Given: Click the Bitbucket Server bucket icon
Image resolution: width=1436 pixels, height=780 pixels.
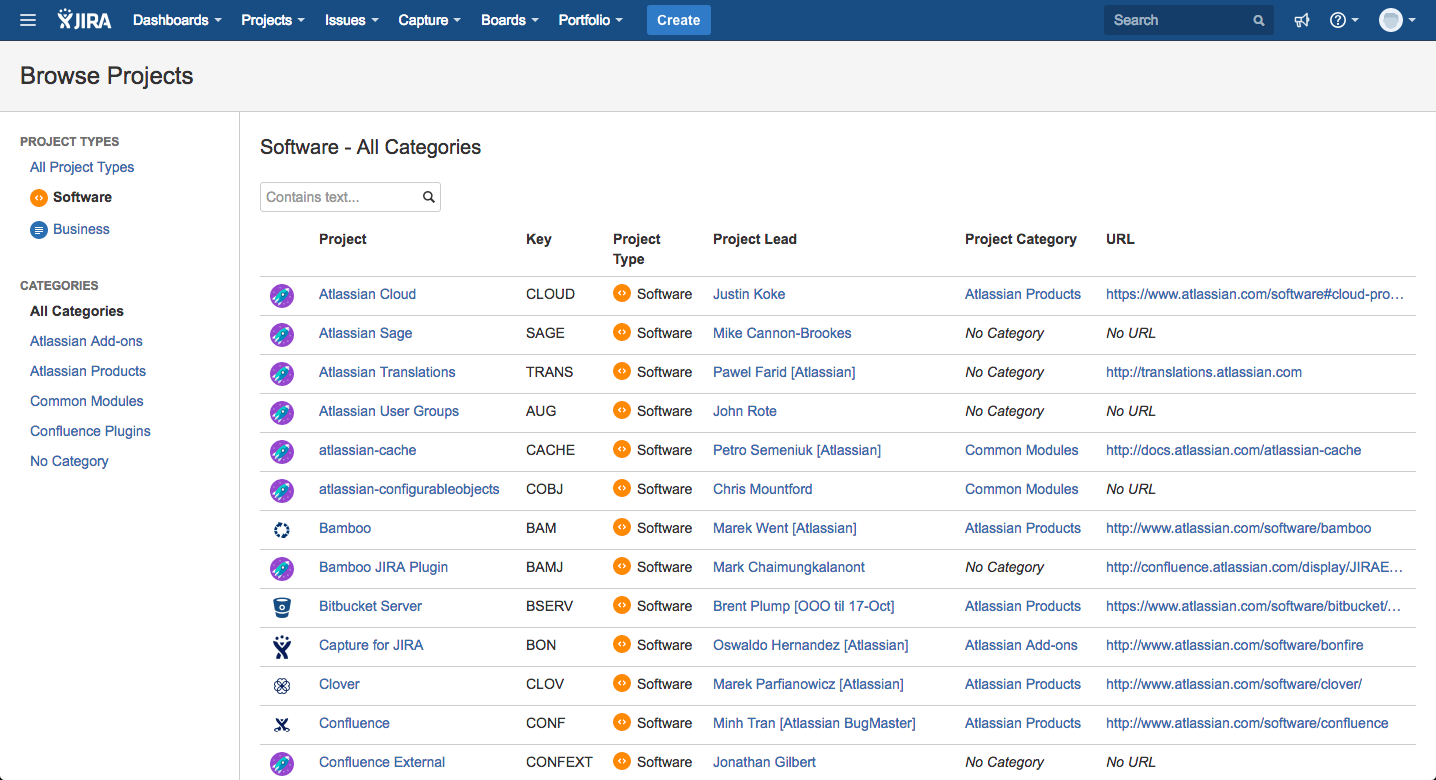Looking at the screenshot, I should tap(282, 607).
